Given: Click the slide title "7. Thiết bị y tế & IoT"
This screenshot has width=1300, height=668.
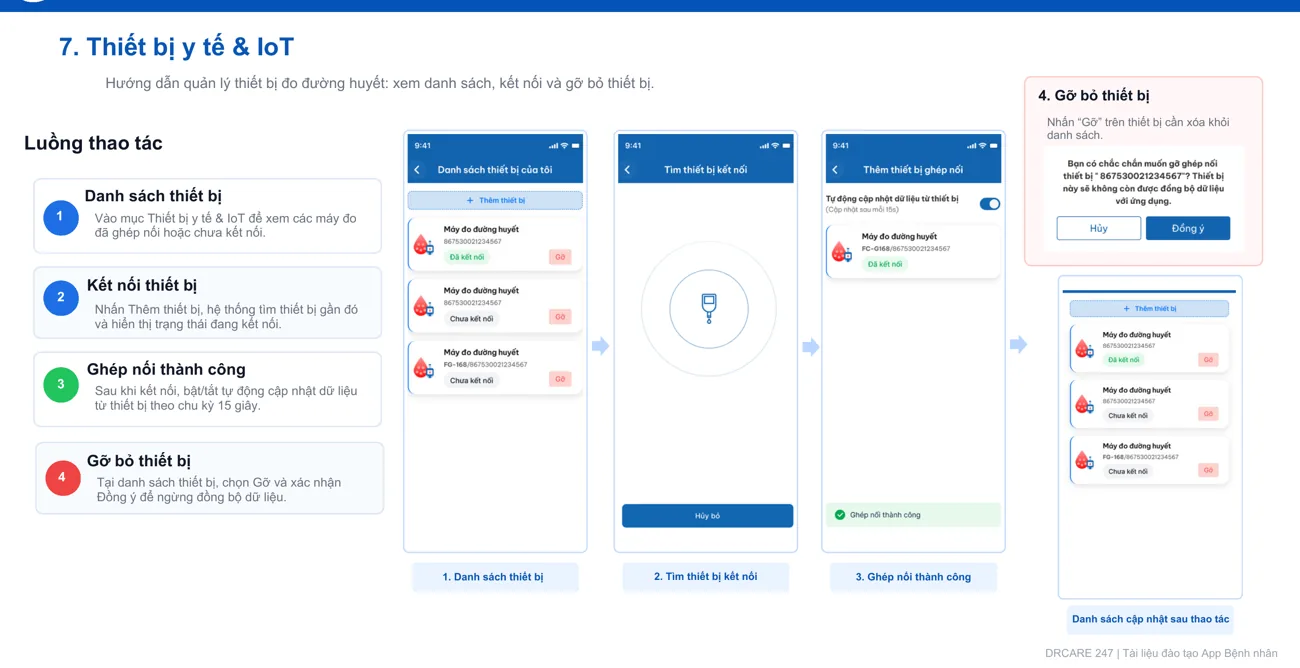Looking at the screenshot, I should pos(176,47).
